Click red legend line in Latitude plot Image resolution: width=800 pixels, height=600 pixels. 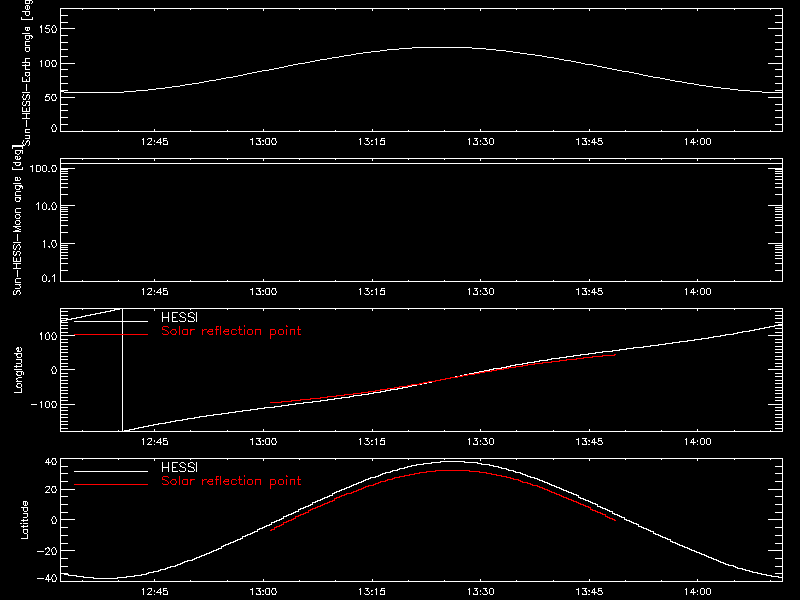pos(111,485)
